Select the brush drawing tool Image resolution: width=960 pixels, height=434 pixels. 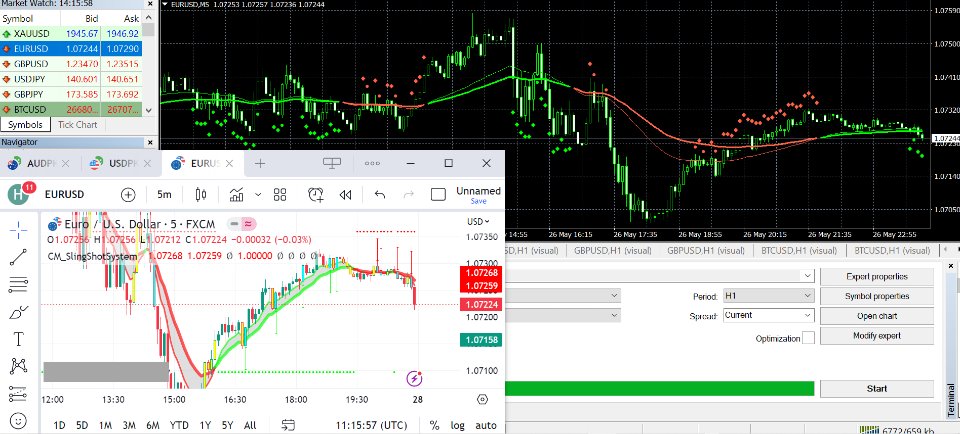pos(19,312)
